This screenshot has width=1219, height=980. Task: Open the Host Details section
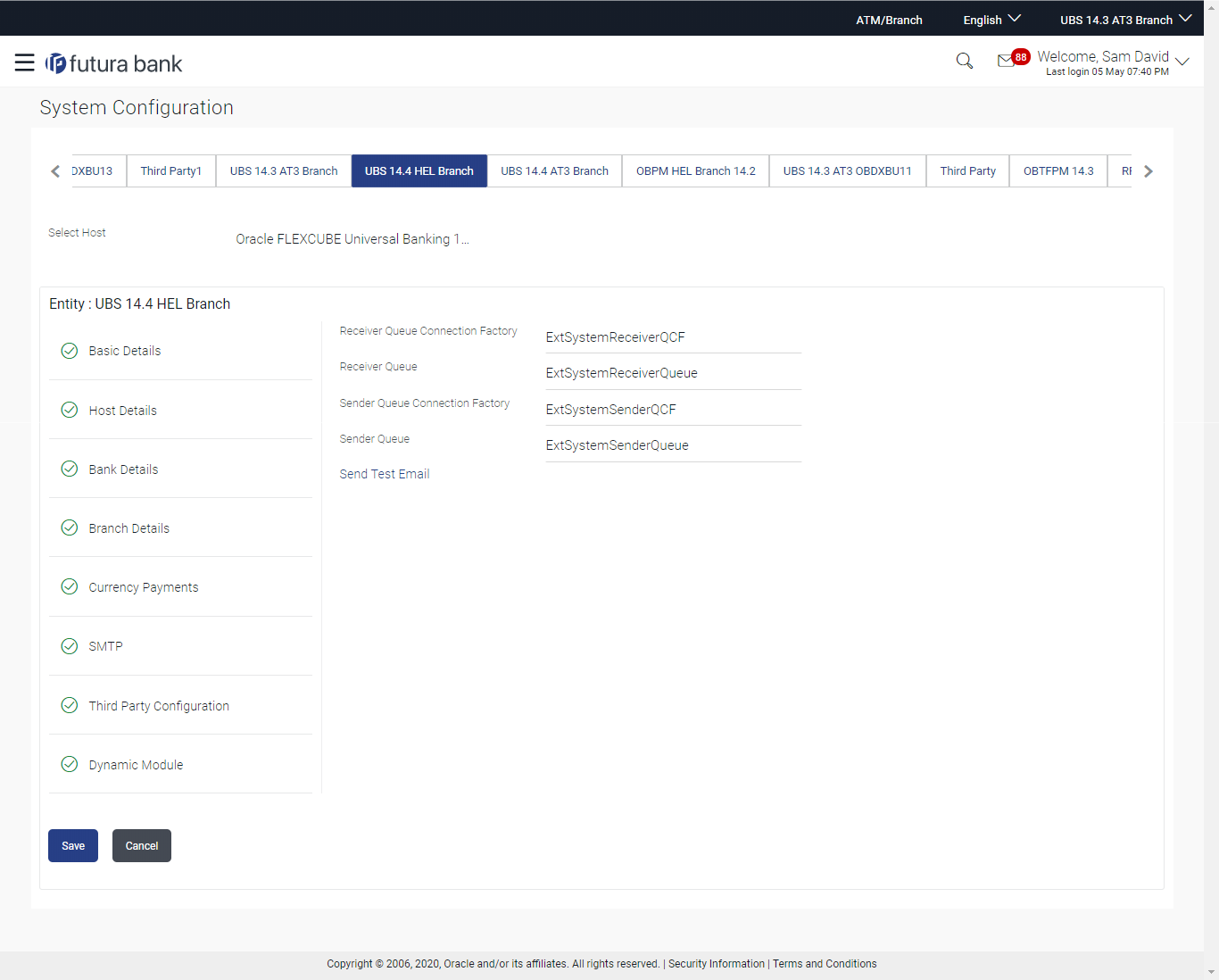(x=180, y=410)
